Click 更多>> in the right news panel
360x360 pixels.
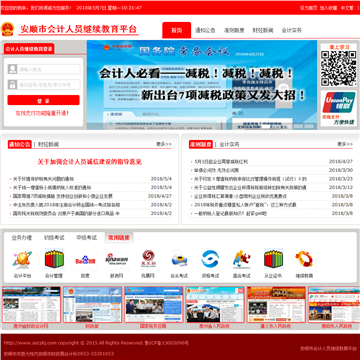pos(345,144)
